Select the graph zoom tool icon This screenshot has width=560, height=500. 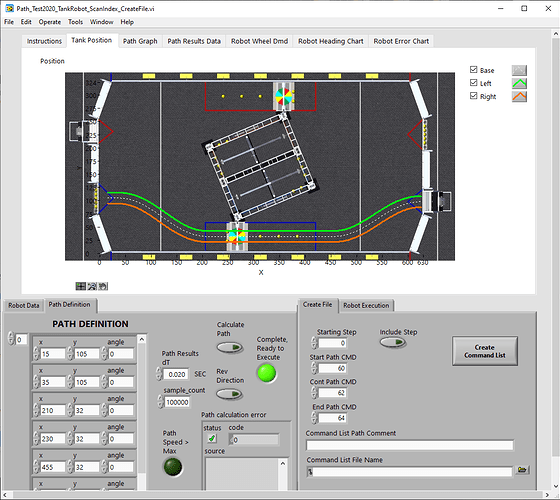[92, 286]
